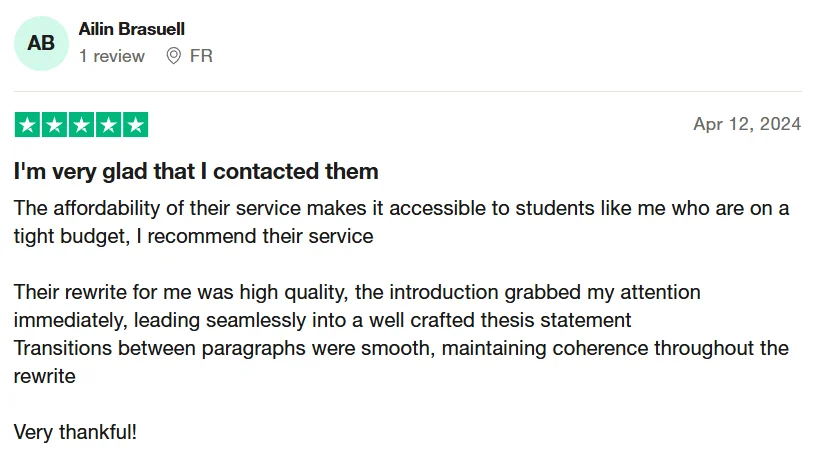This screenshot has height=454, width=820.
Task: Select the fourth green star
Action: tap(109, 124)
